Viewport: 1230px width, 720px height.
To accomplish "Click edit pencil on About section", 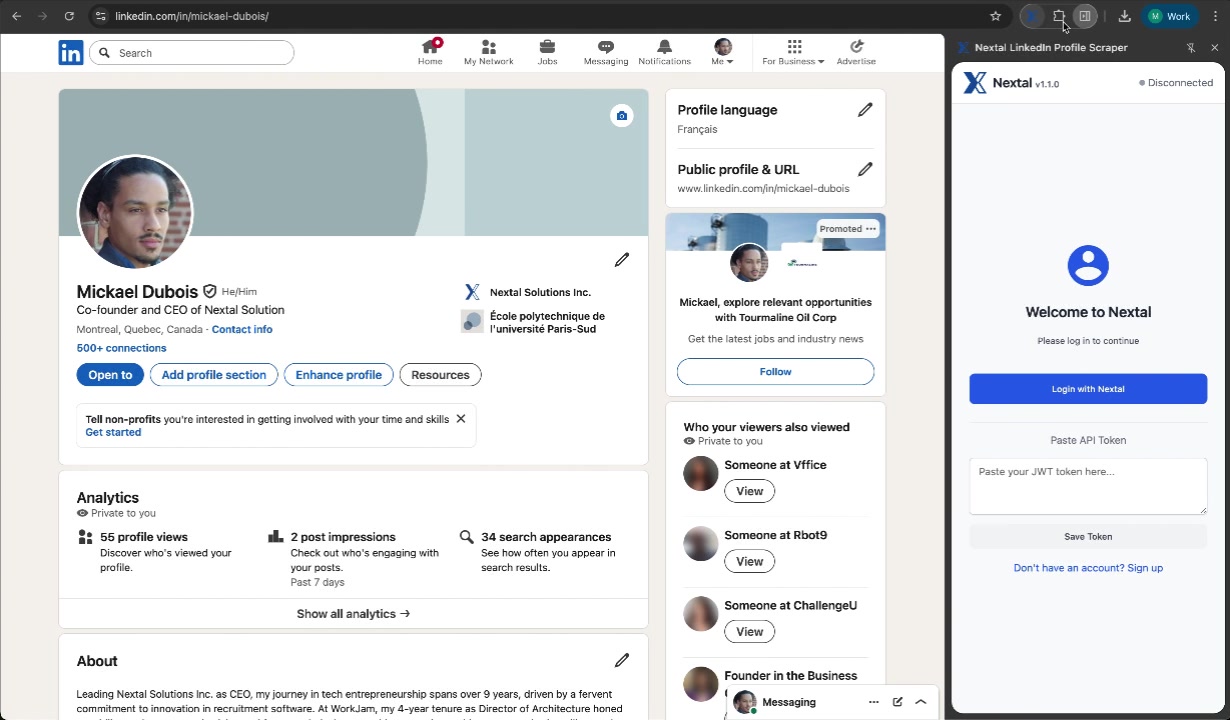I will 621,660.
